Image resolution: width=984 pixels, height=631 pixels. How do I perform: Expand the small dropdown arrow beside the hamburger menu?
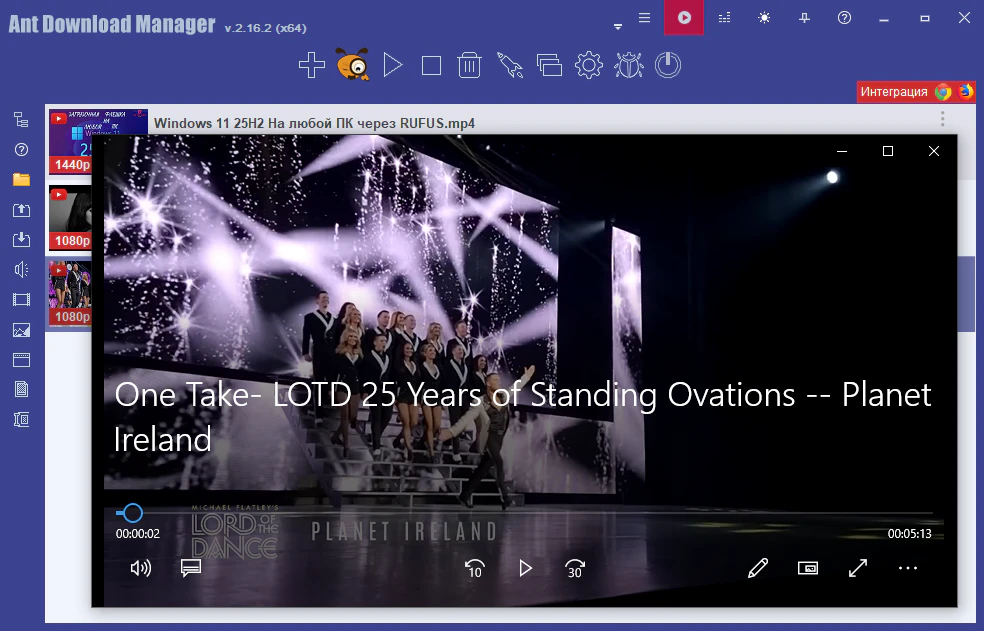(618, 26)
